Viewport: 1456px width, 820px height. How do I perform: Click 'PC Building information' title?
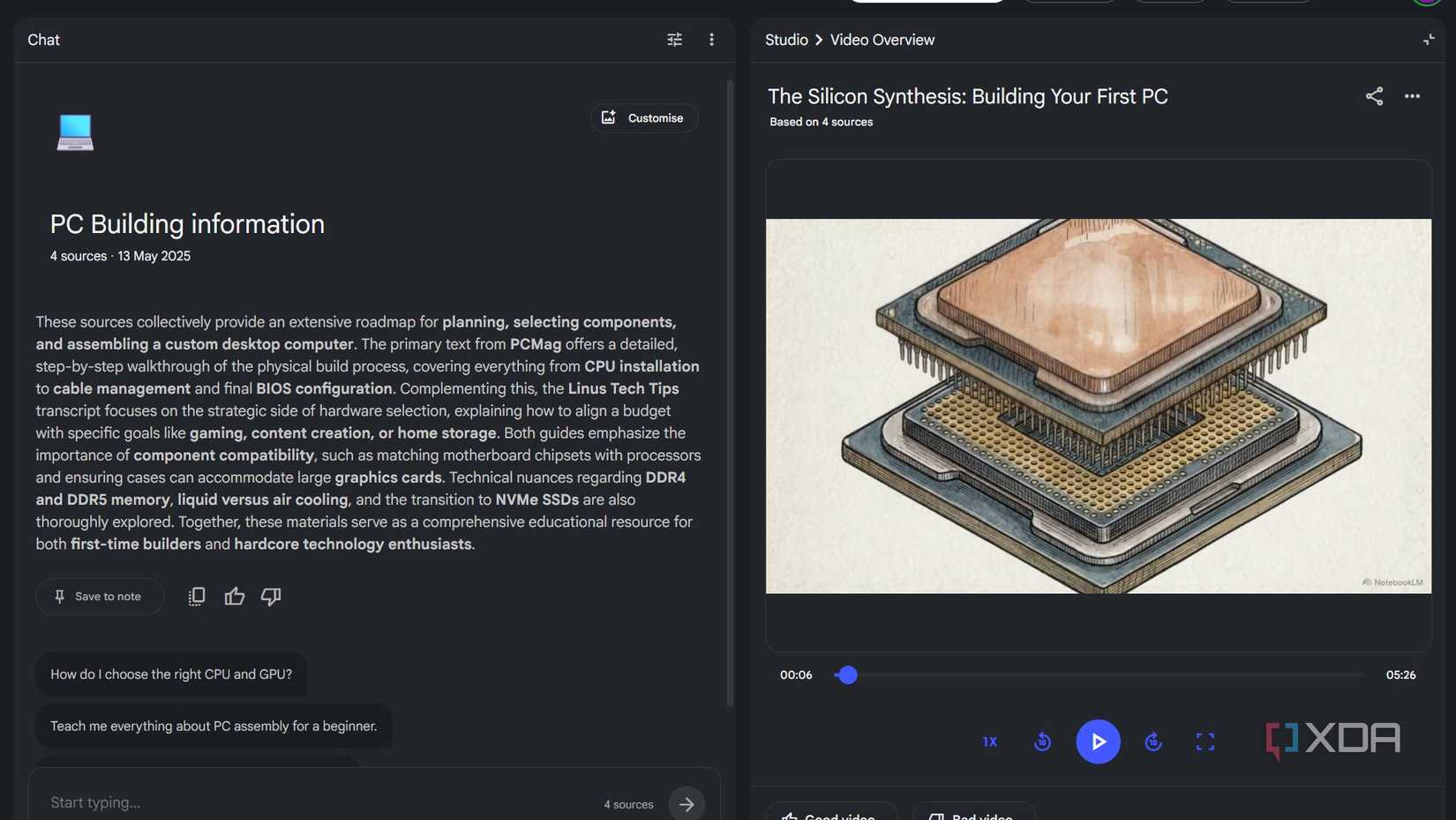click(x=187, y=224)
